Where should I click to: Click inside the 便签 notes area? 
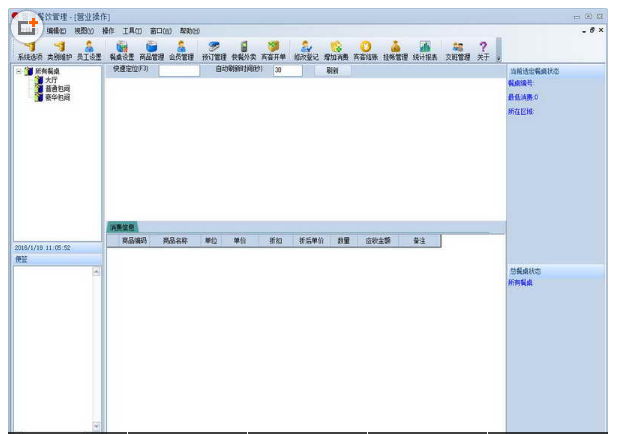tap(53, 349)
